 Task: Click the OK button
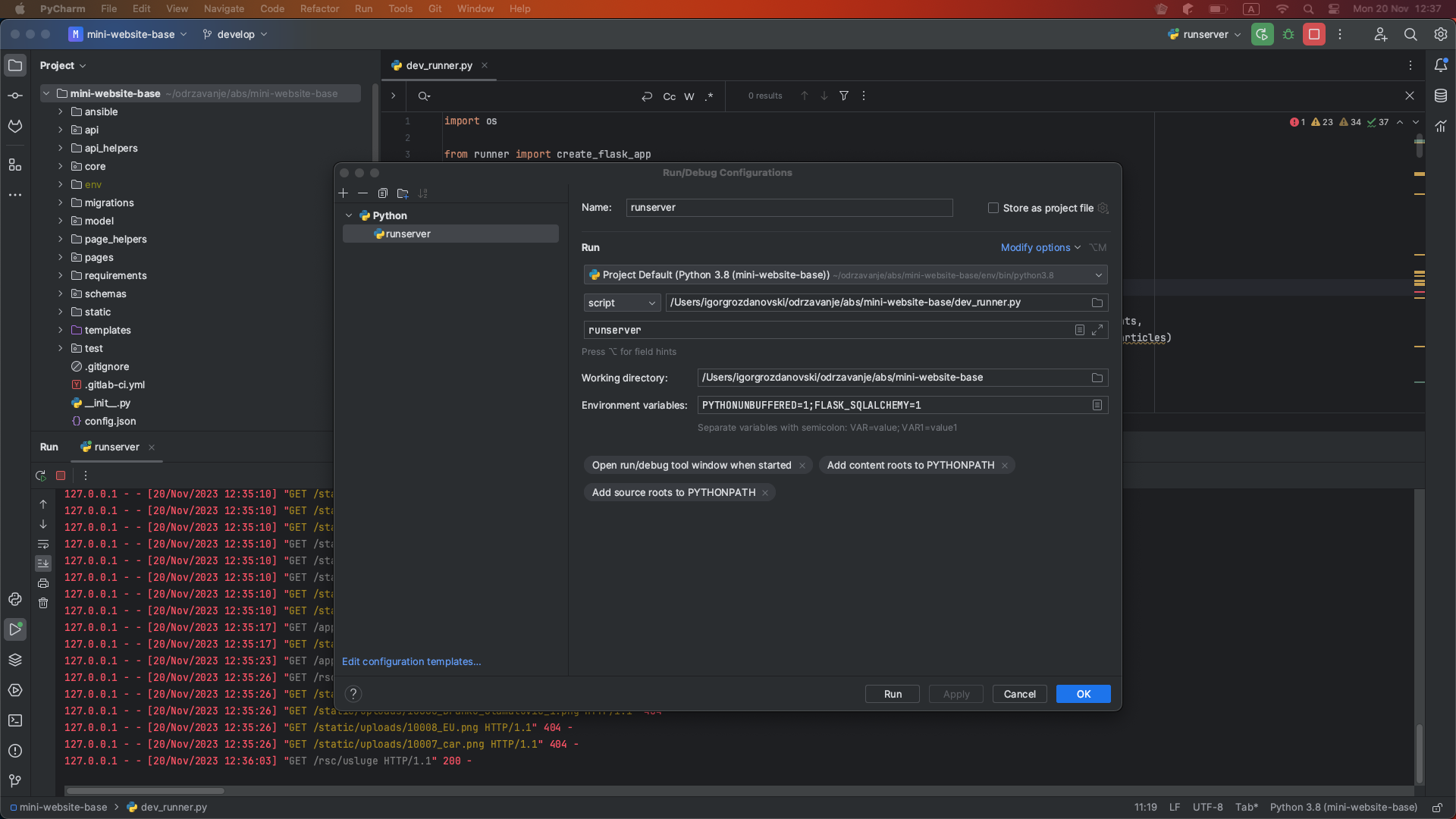(1083, 694)
